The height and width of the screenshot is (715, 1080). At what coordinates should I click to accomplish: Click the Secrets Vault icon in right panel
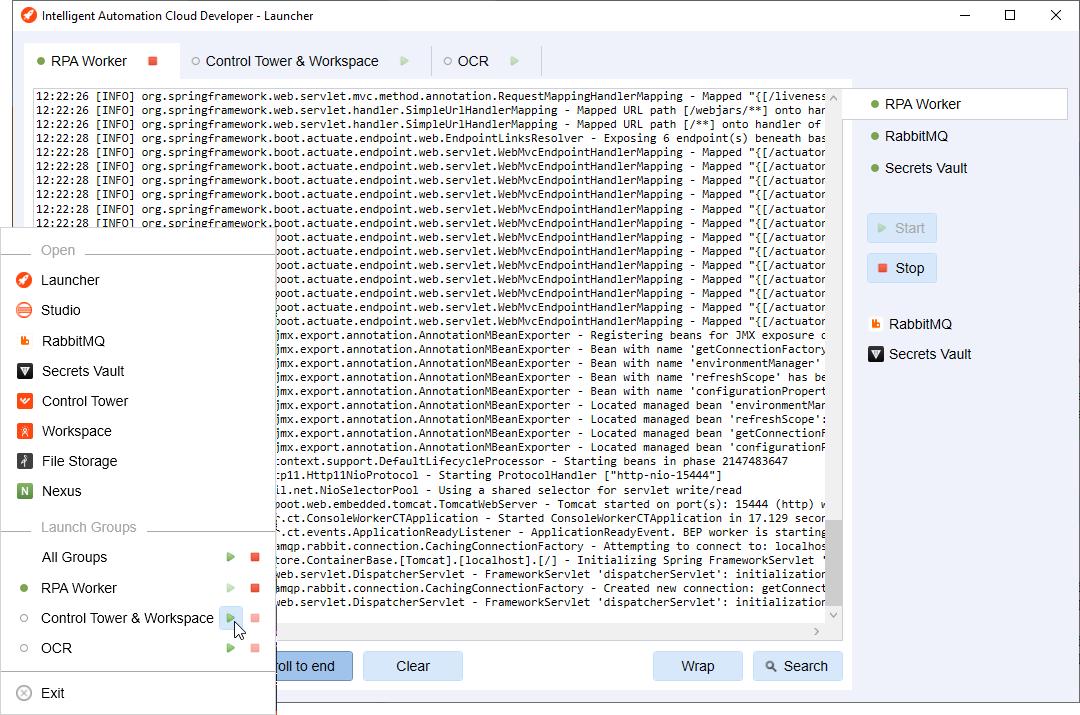coord(875,354)
